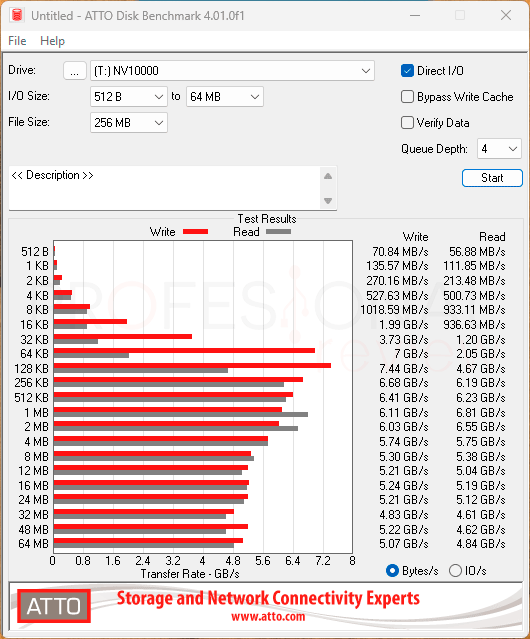Open the Queue Depth dropdown
The image size is (530, 639).
pos(499,149)
